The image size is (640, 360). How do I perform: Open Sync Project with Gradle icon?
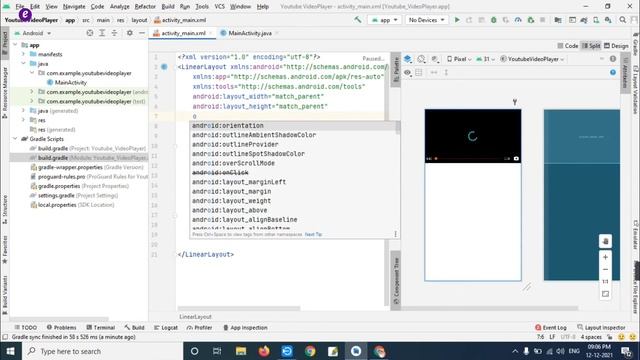click(x=584, y=20)
